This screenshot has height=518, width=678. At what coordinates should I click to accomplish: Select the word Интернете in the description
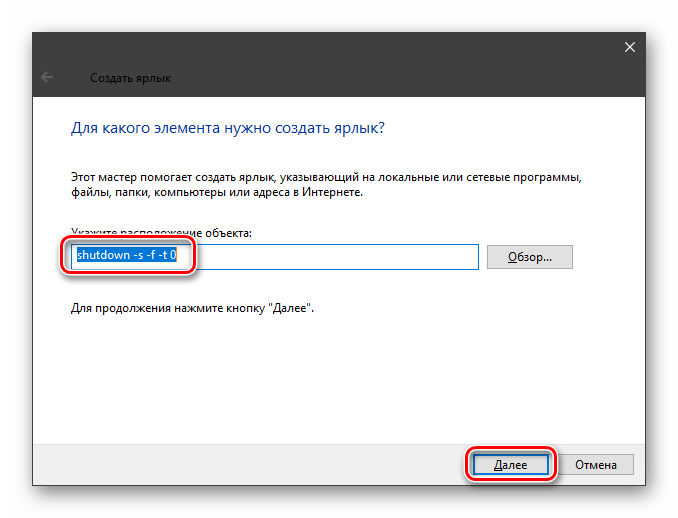click(x=332, y=192)
